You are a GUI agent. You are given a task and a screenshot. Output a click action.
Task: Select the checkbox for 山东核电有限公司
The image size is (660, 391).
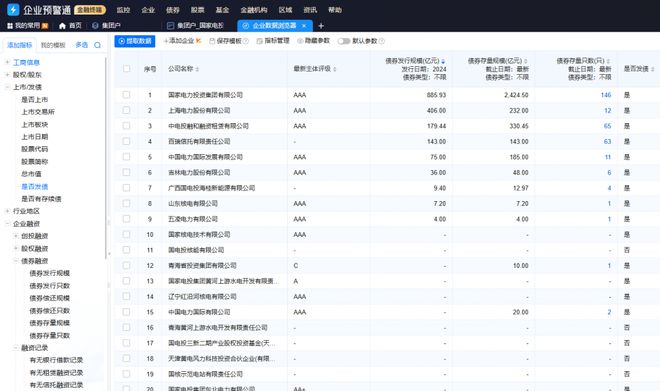click(x=126, y=203)
